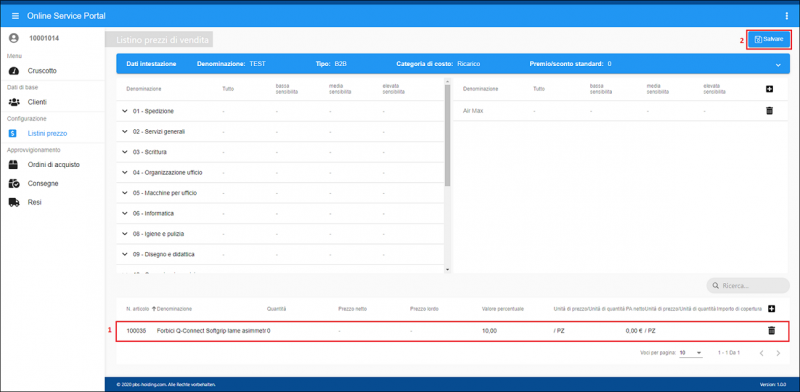Click the Prezzo lordo column header
This screenshot has width=800, height=392.
coord(424,309)
